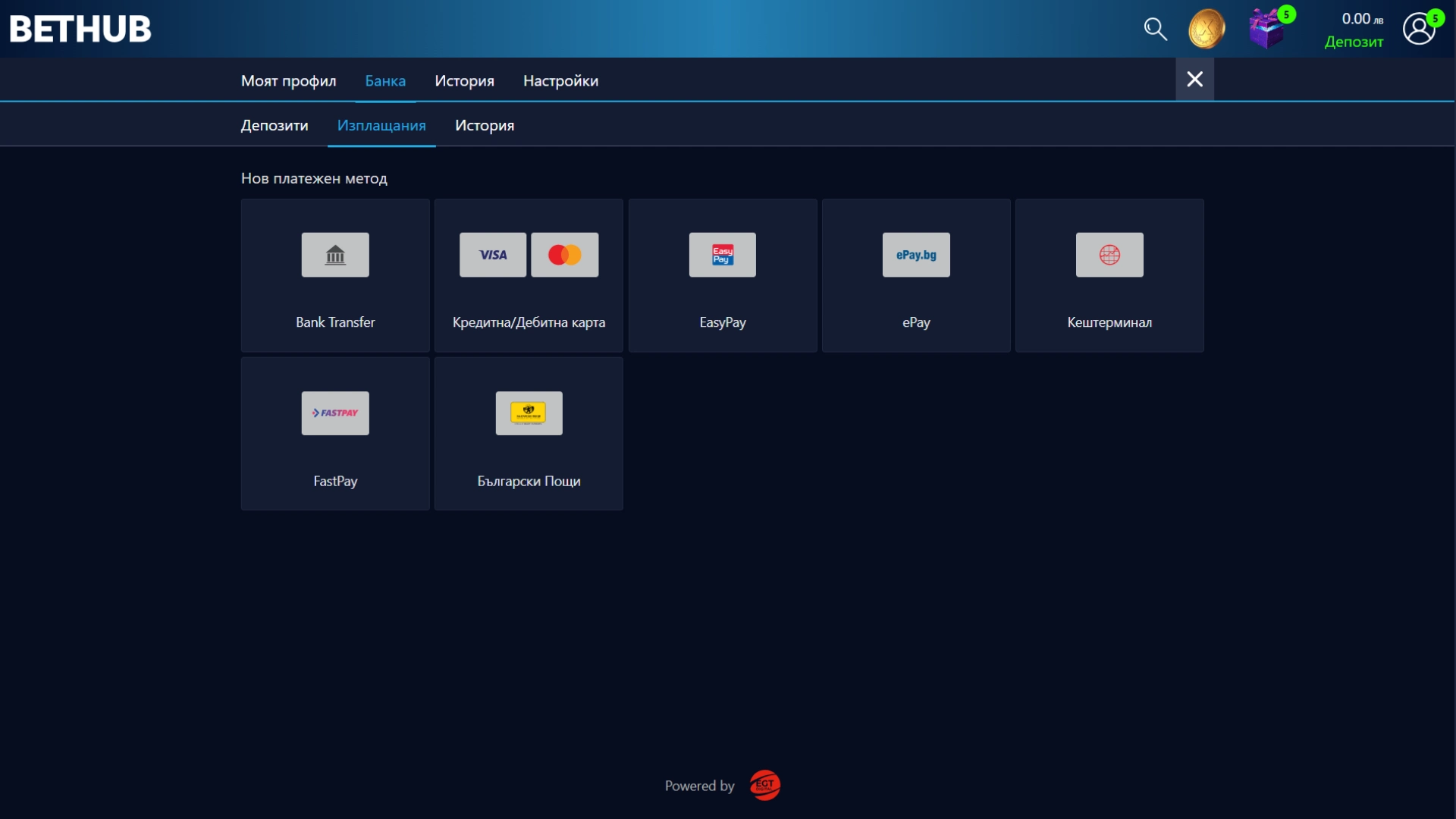Select the FASTPAY logo icon
This screenshot has width=1456, height=819.
point(335,413)
